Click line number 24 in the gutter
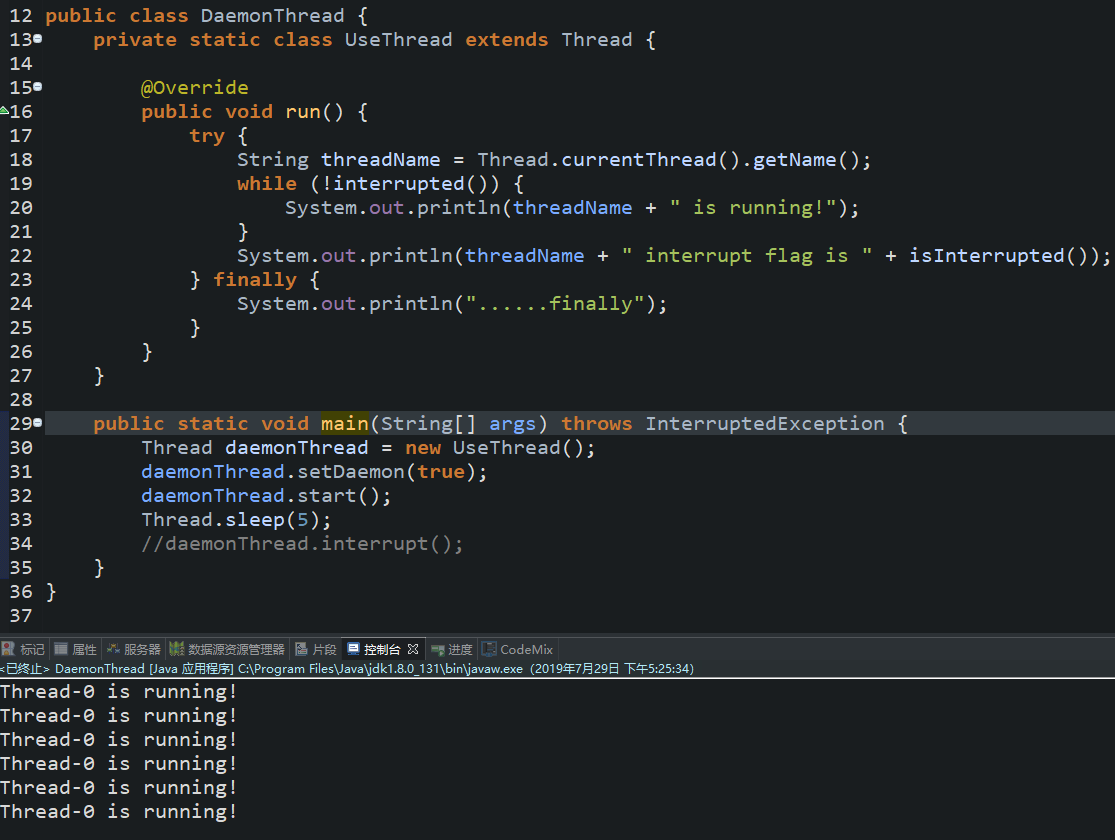 pyautogui.click(x=21, y=304)
